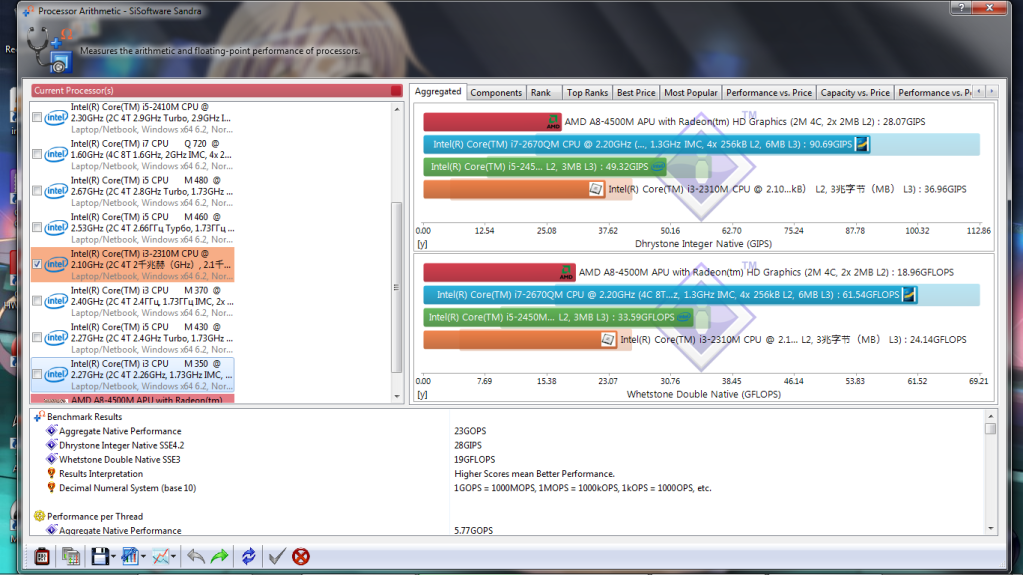Check the Intel Core i3 M 370 checkbox

point(37,301)
